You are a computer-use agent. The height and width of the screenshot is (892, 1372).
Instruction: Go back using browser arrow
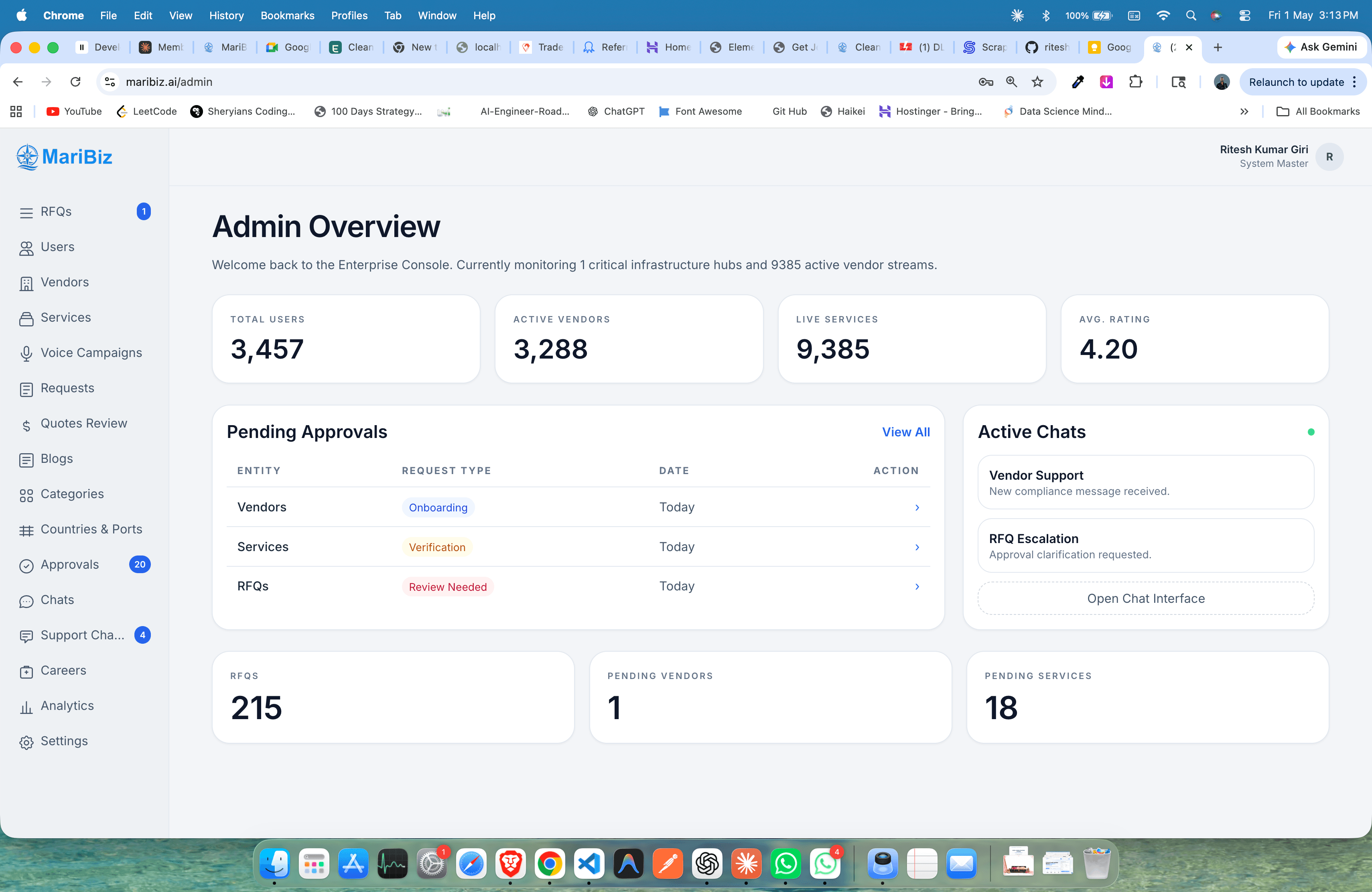point(18,82)
